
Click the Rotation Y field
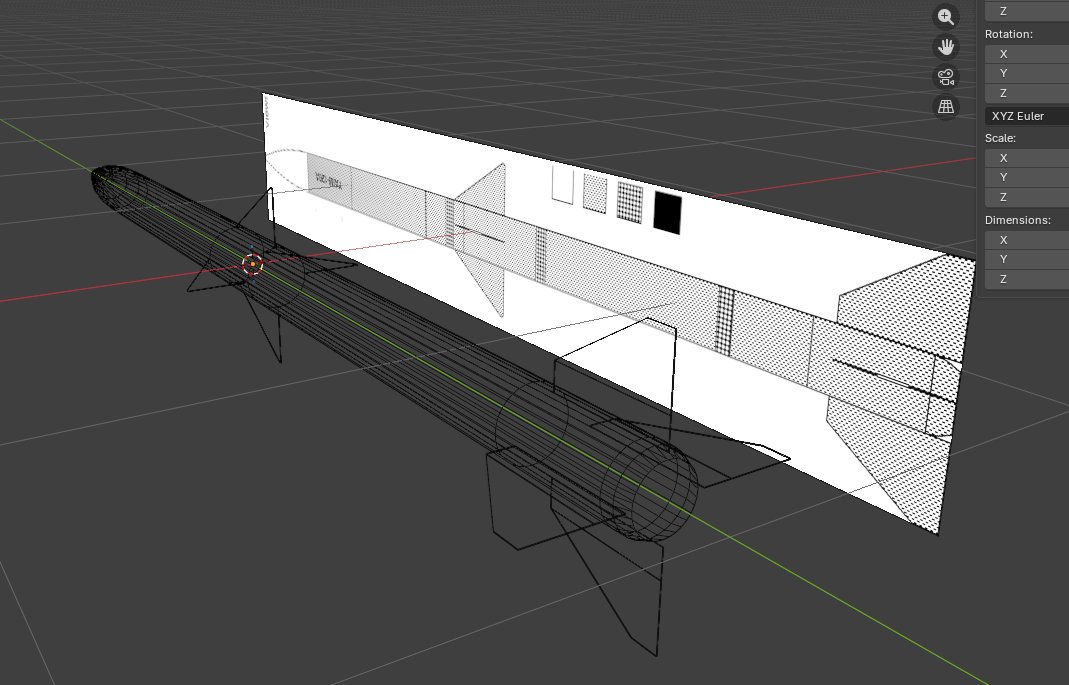(x=1027, y=73)
